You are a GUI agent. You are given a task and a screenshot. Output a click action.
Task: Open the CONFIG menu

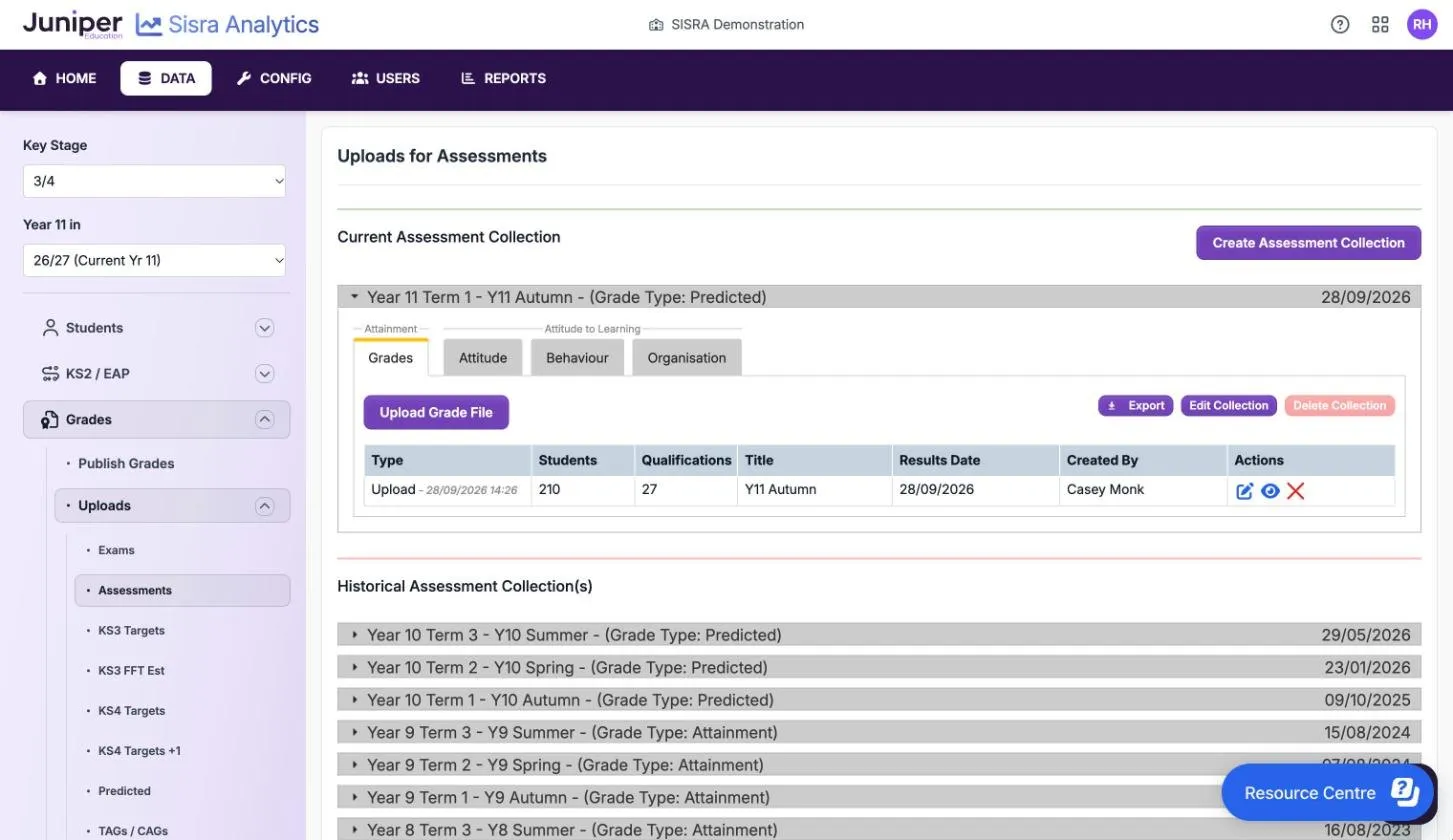pyautogui.click(x=274, y=78)
